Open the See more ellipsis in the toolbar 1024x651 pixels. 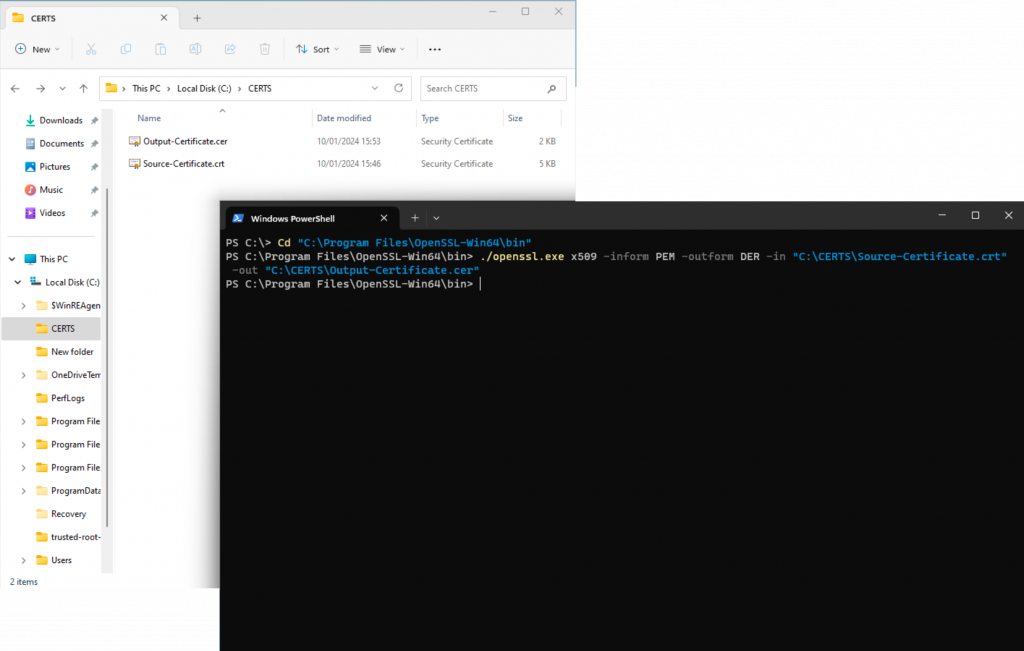coord(435,49)
